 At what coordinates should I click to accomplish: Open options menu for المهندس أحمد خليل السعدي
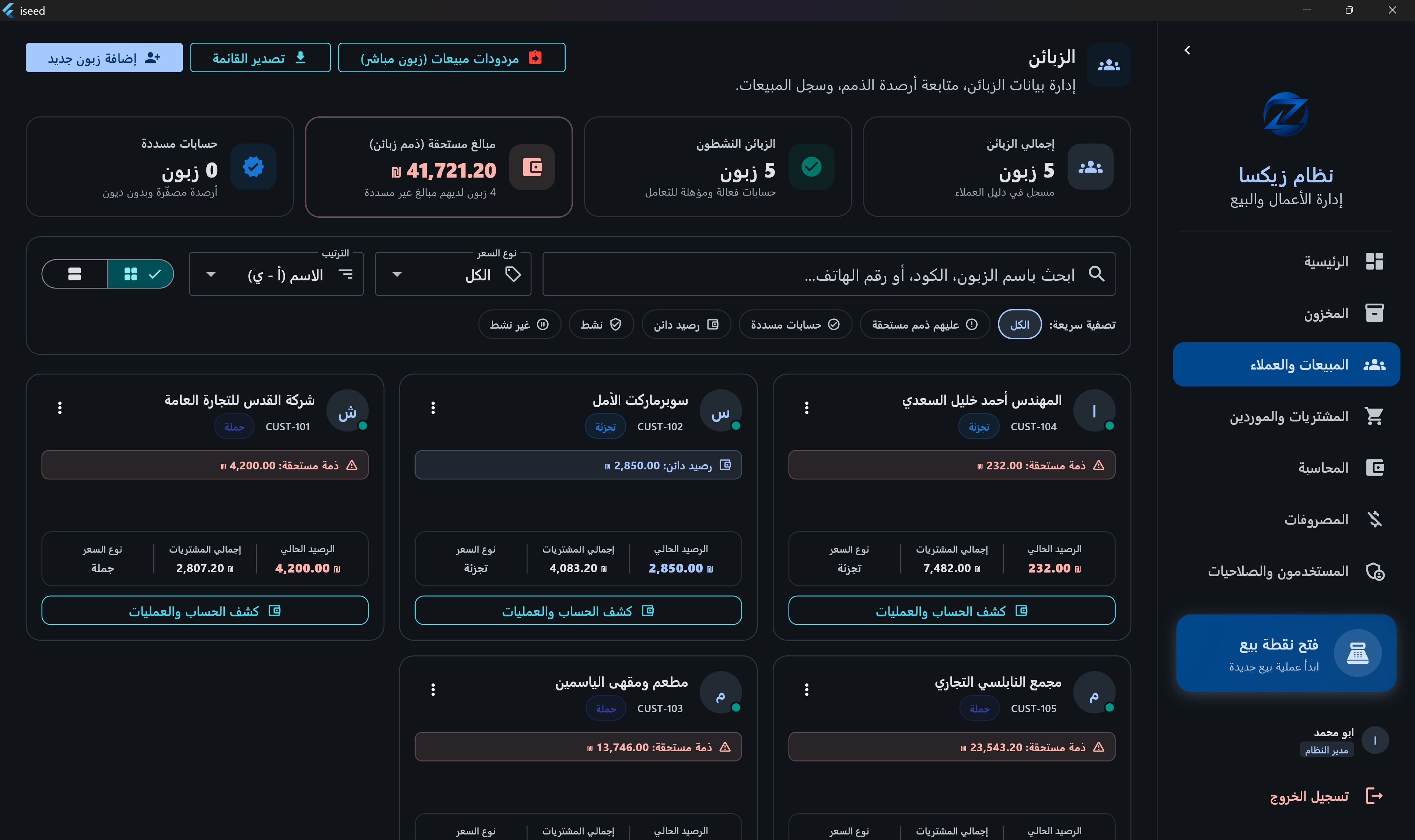tap(807, 407)
